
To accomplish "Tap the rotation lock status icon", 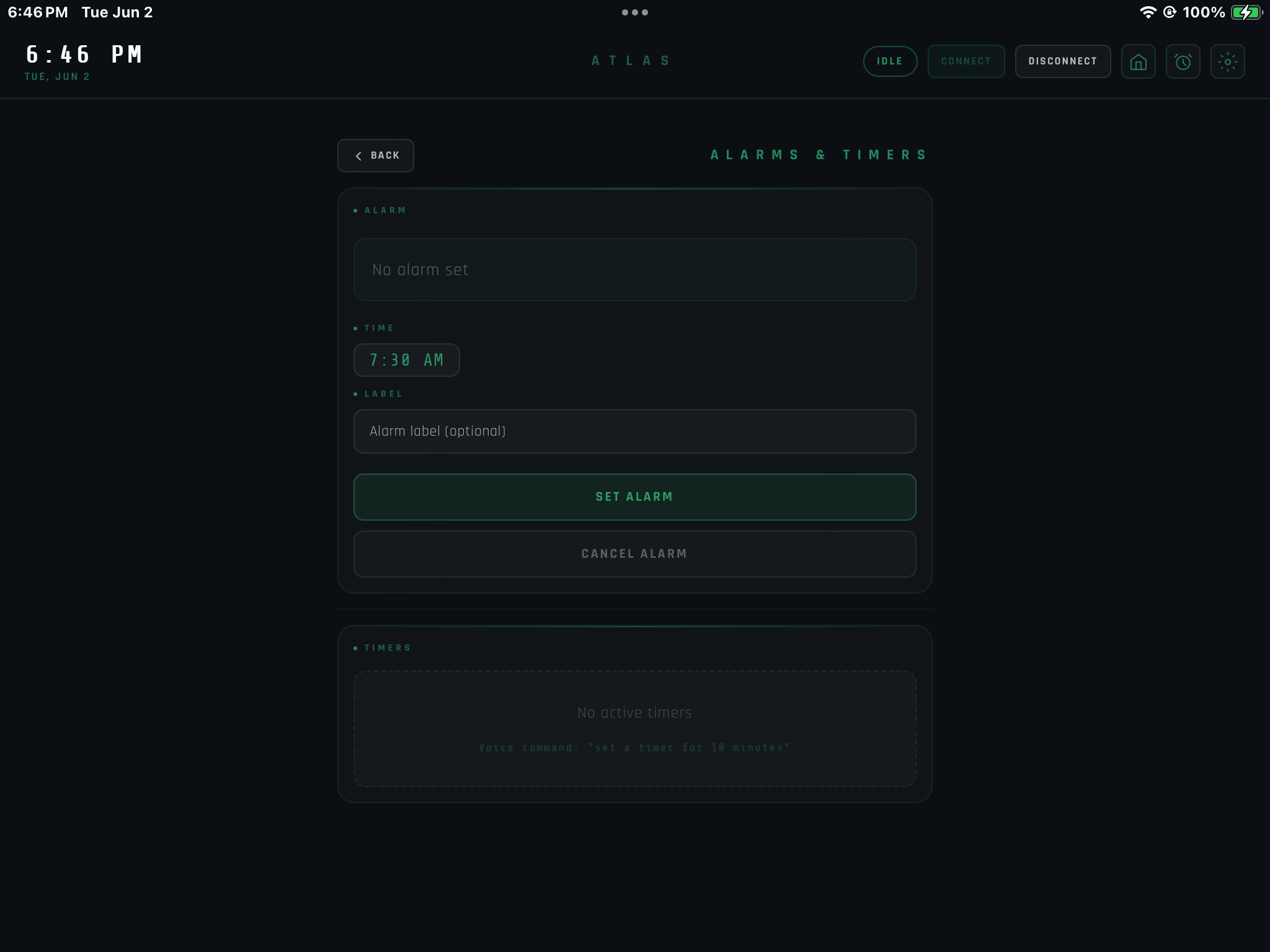I will [x=1170, y=12].
